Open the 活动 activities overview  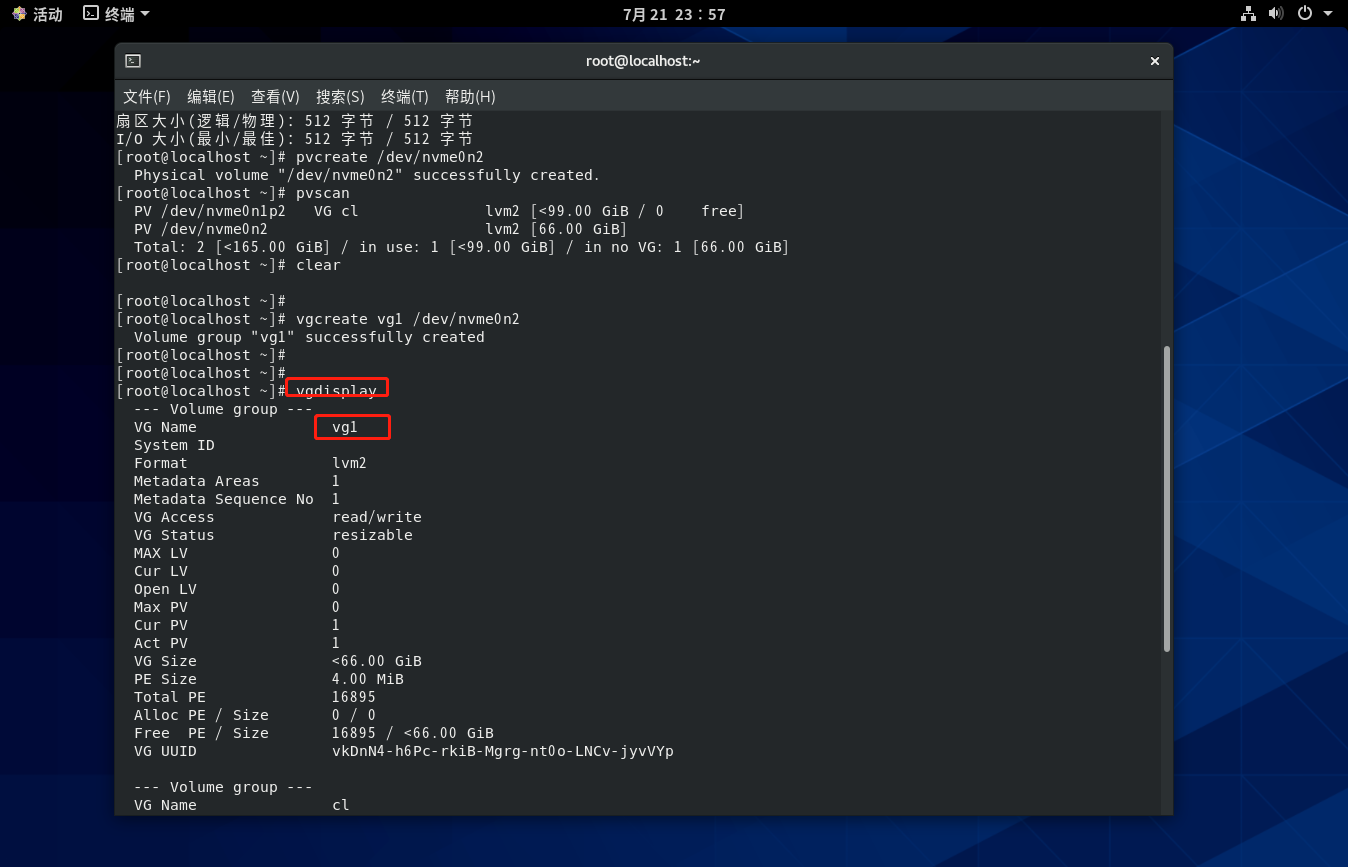click(37, 14)
